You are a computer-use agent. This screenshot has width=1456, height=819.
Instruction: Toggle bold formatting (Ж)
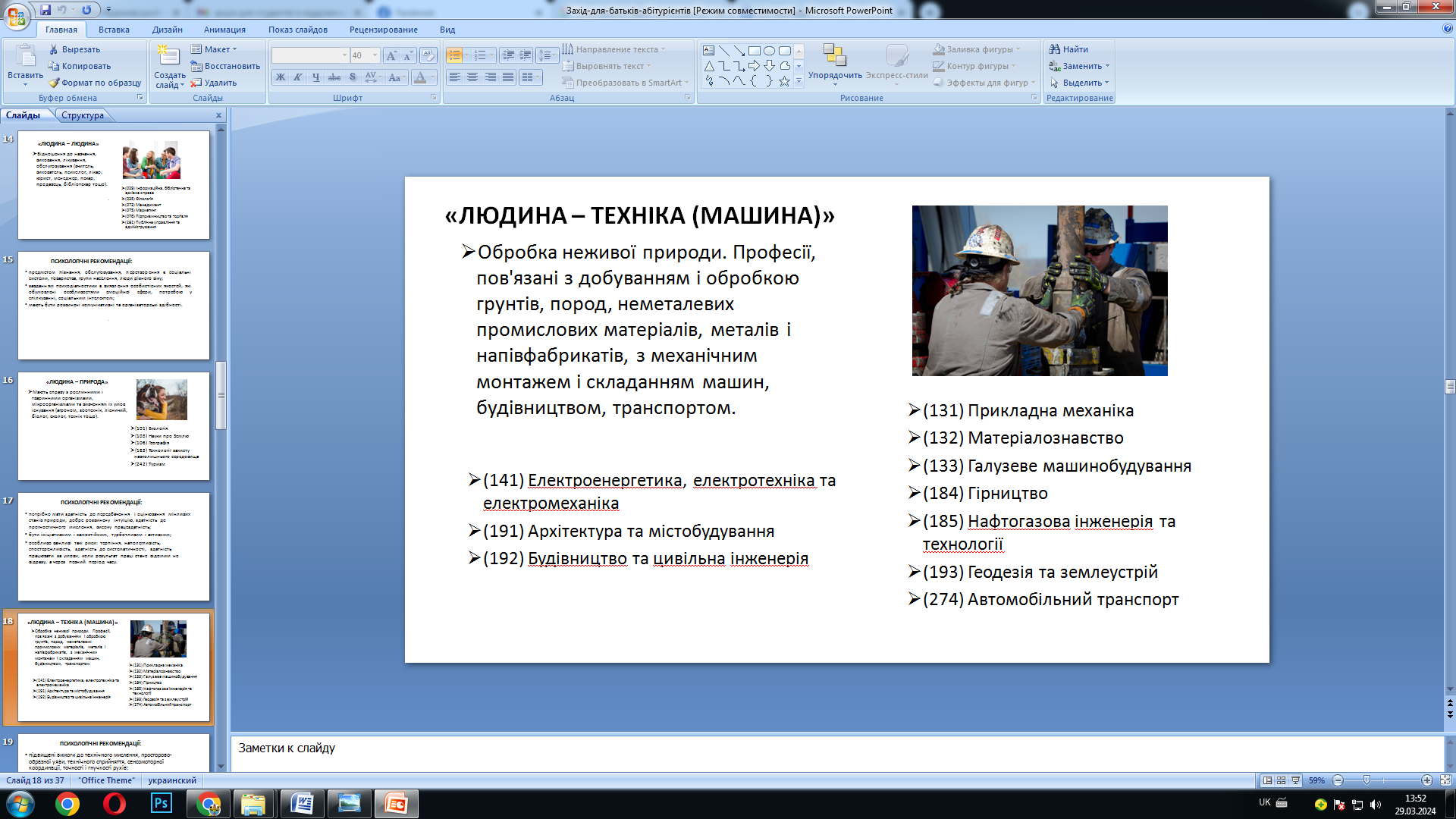pyautogui.click(x=281, y=77)
